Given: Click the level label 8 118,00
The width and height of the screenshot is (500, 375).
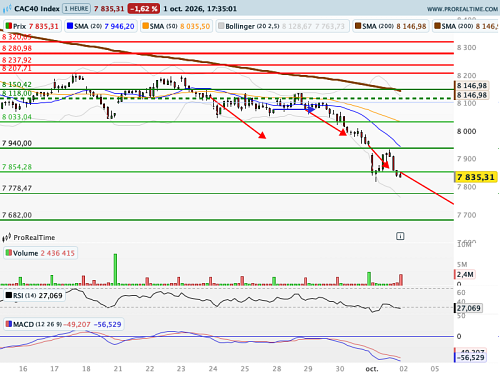Looking at the screenshot, I should click(x=17, y=93).
